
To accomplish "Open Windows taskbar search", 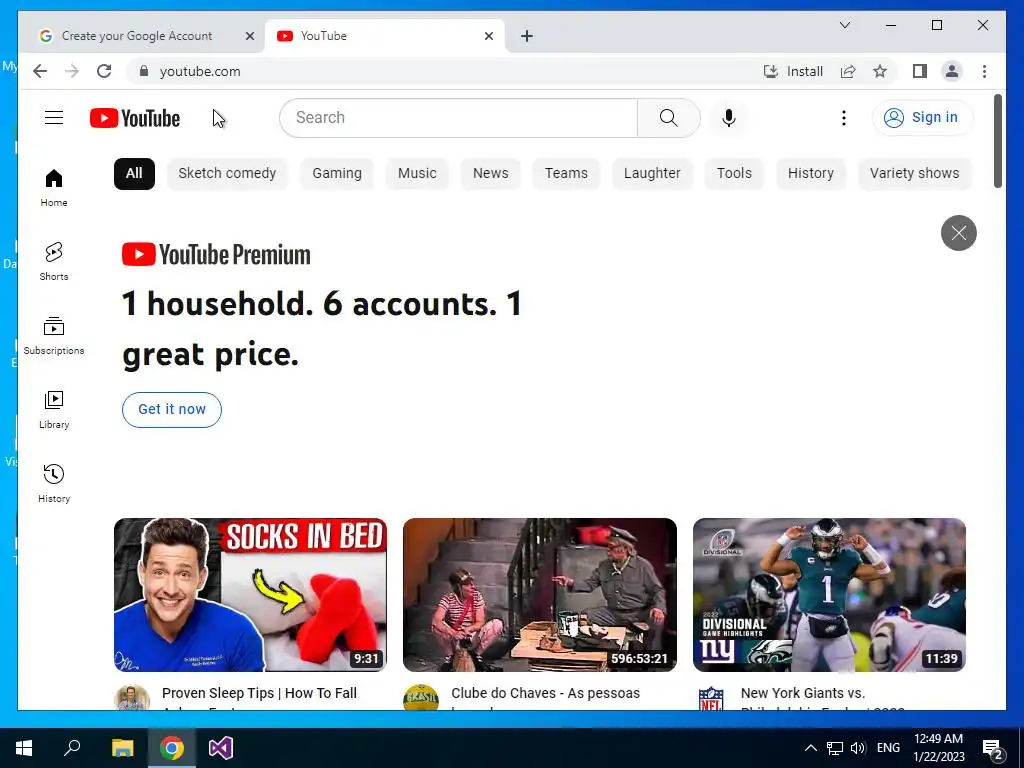I will (x=72, y=748).
